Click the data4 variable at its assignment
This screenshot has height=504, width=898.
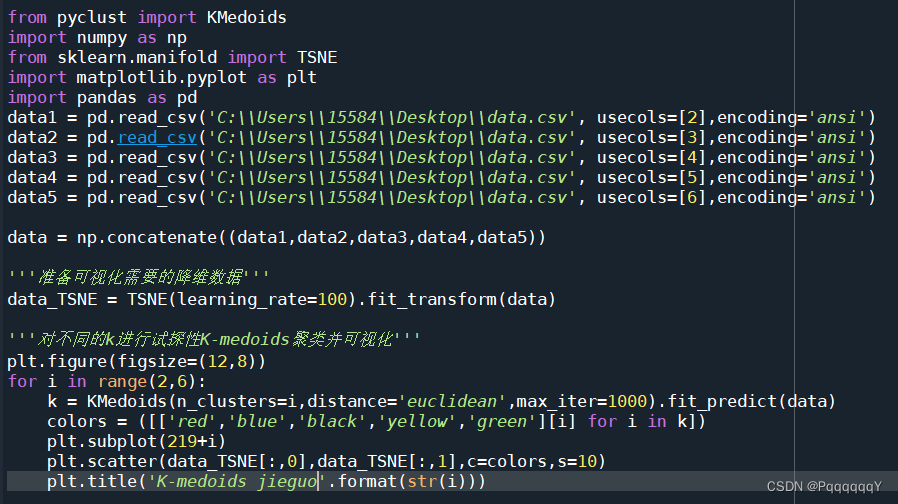[x=32, y=178]
